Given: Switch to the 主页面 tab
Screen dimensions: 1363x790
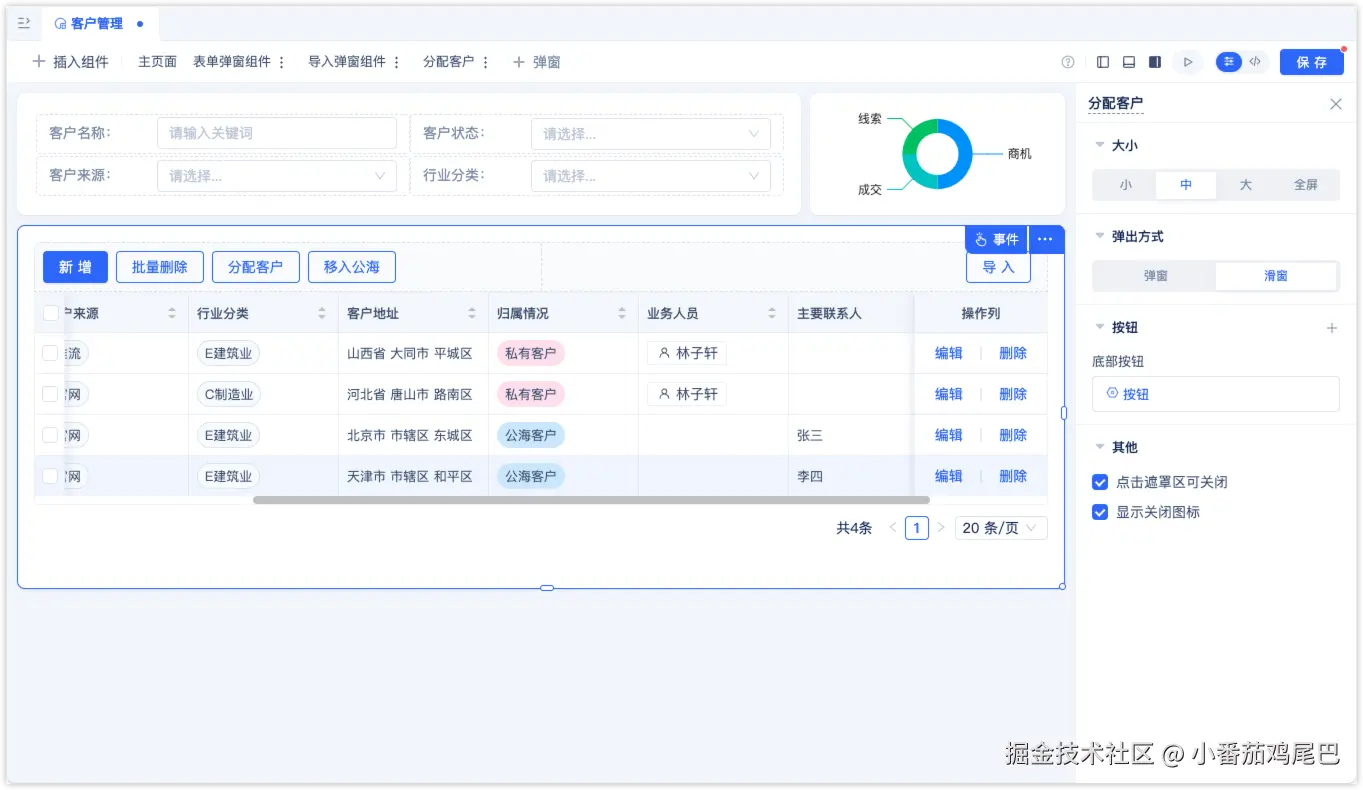Looking at the screenshot, I should coord(157,62).
